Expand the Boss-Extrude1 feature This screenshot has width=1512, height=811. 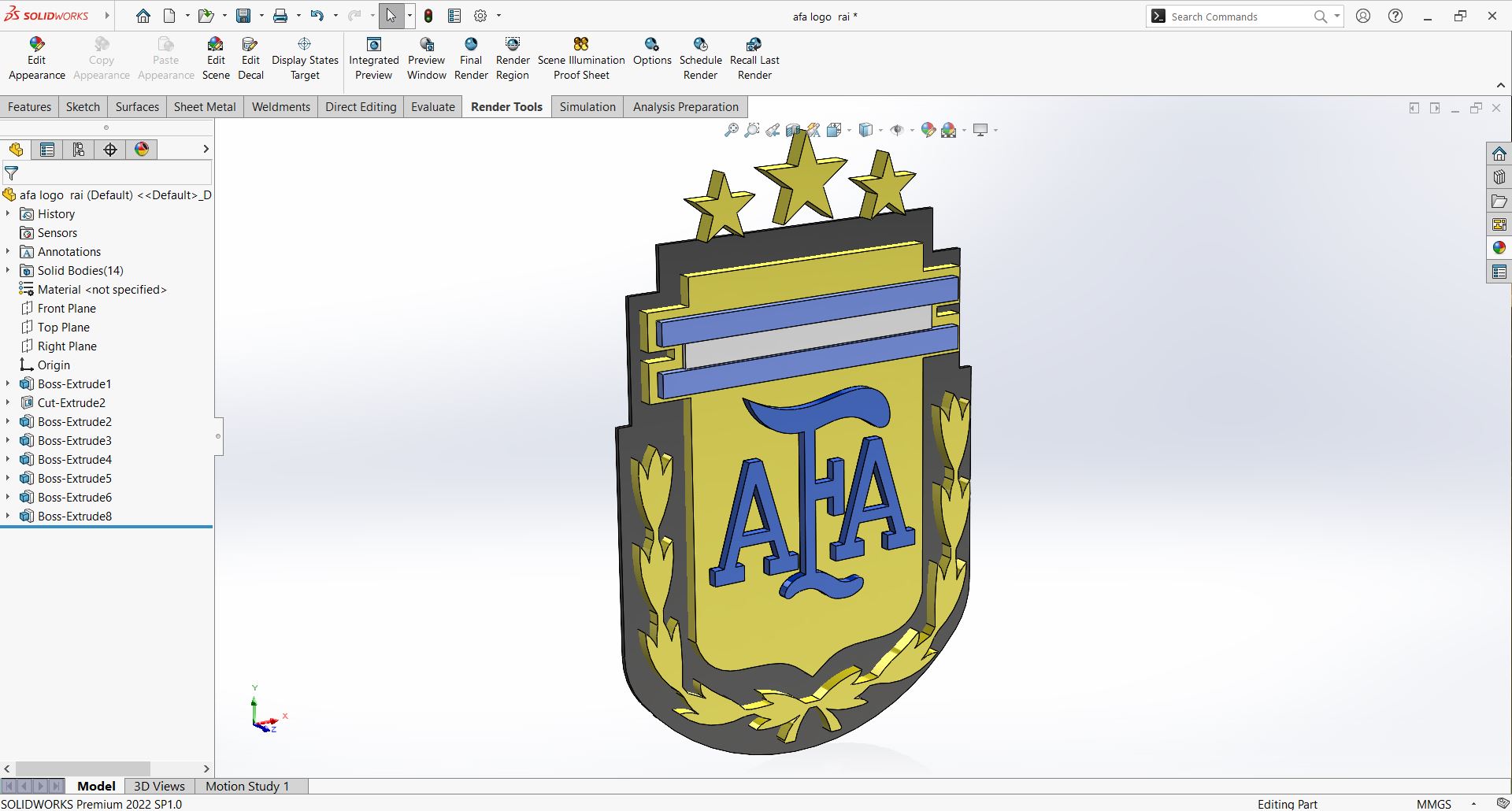click(x=8, y=384)
